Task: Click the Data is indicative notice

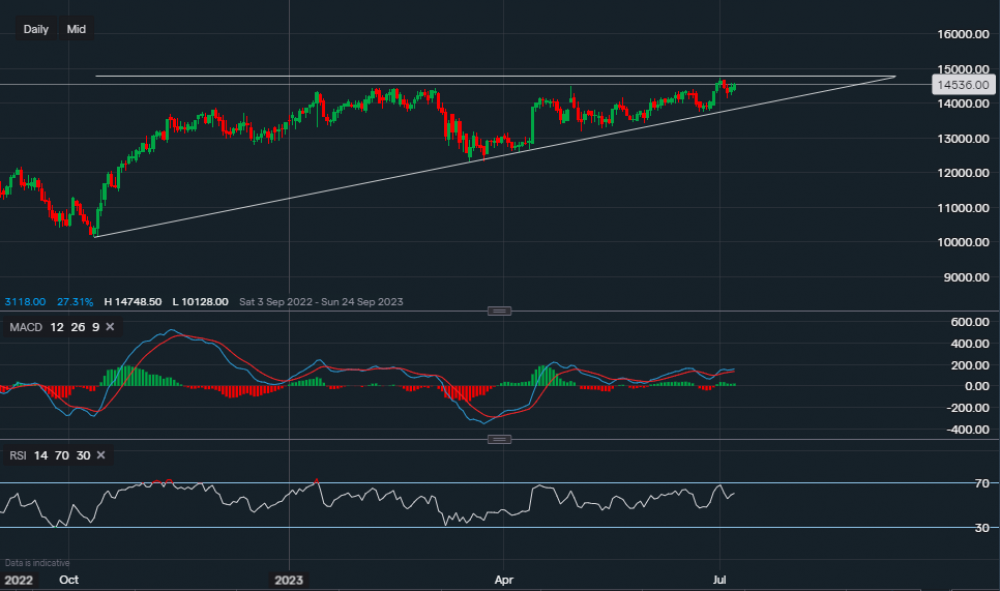Action: [38, 562]
